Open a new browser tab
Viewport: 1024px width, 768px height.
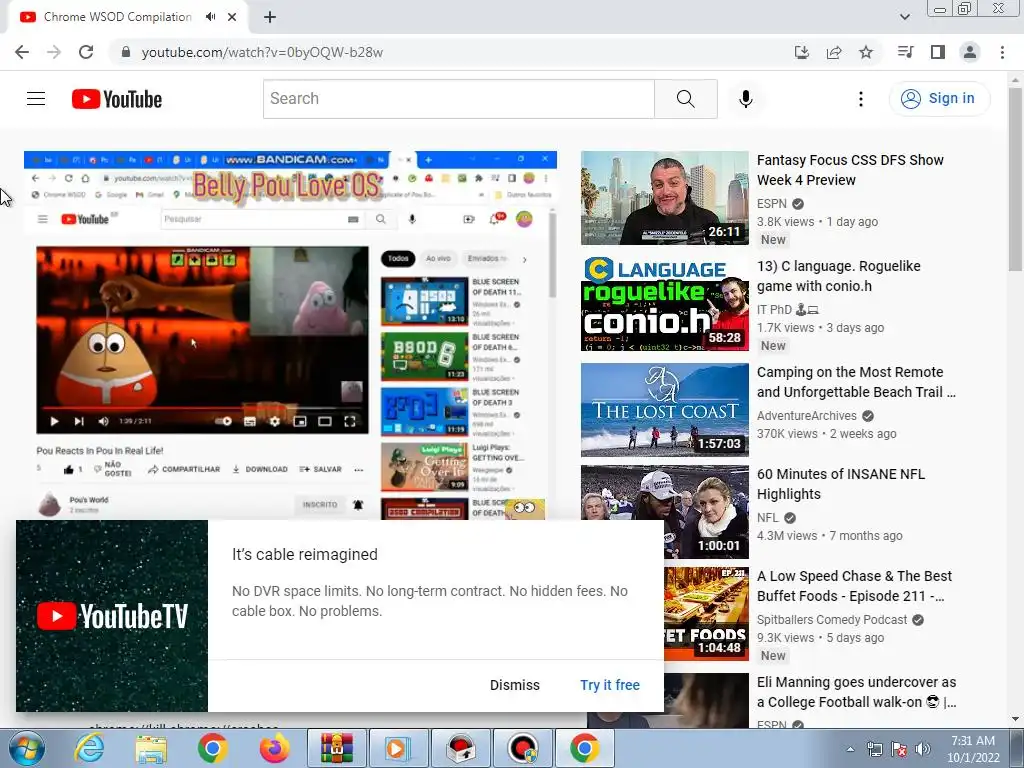click(270, 17)
